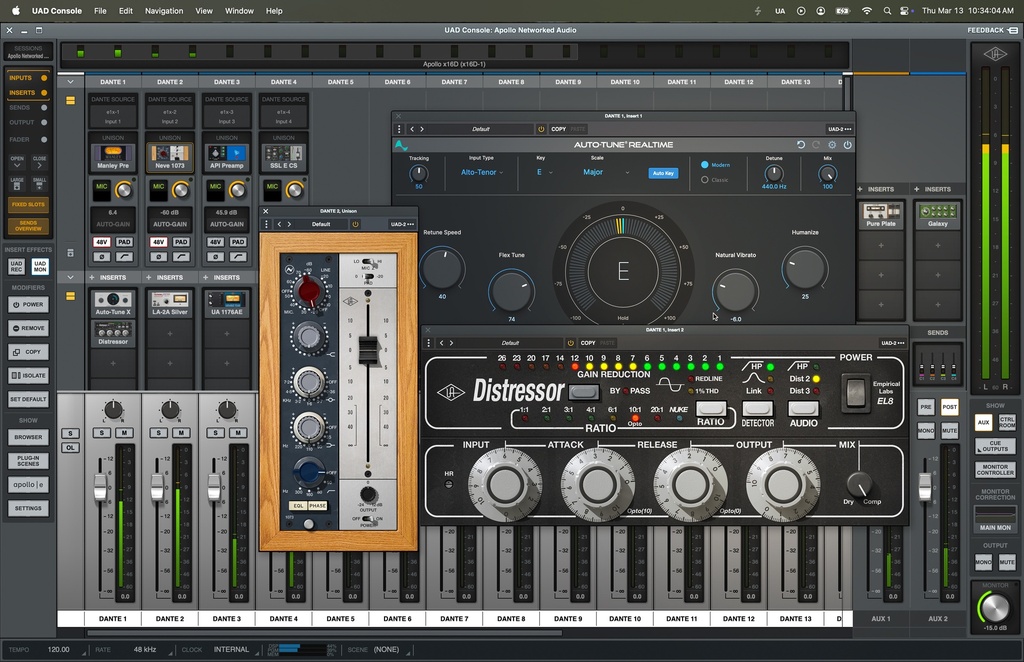The image size is (1024, 662).
Task: Click the FIXED SLOTS button
Action: tap(28, 204)
